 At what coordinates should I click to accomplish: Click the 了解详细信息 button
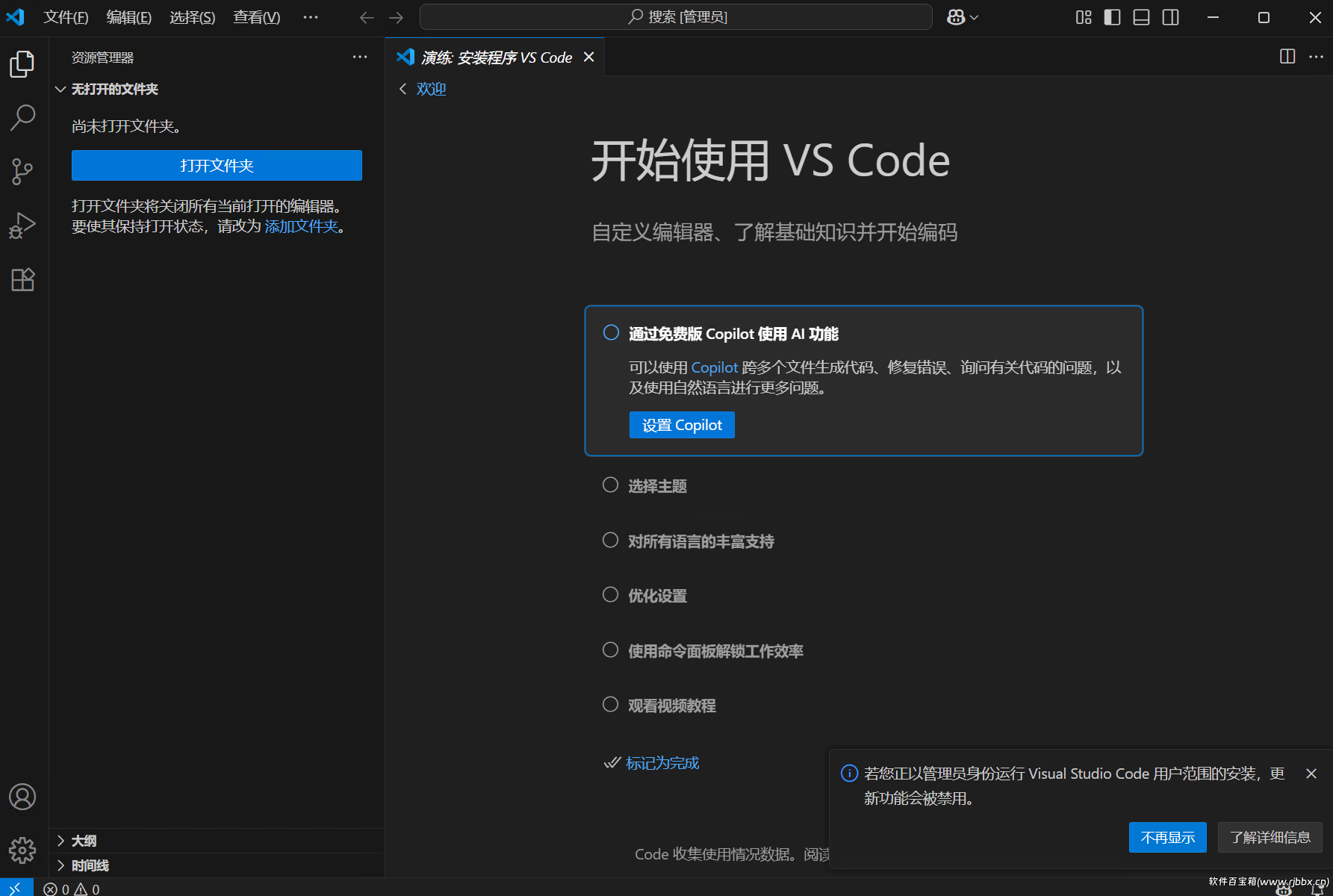[x=1270, y=838]
